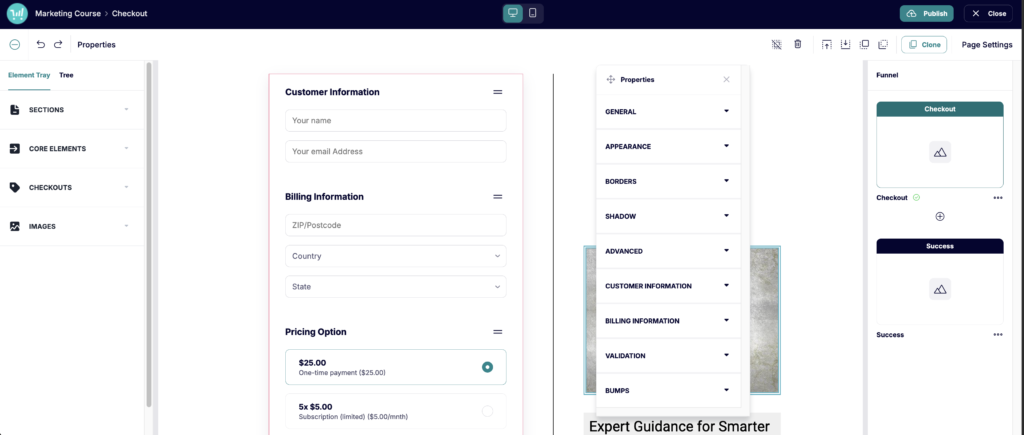Open Page Settings
1024x435 pixels.
click(x=986, y=44)
